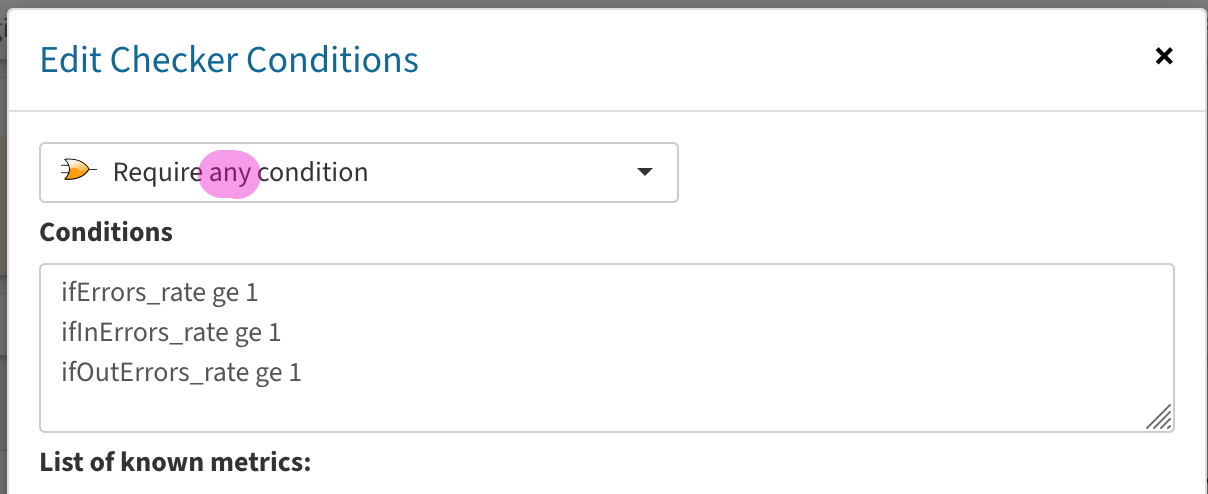Click the ifErrors_rate metric name
Viewport: 1208px width, 494px height.
[x=134, y=293]
